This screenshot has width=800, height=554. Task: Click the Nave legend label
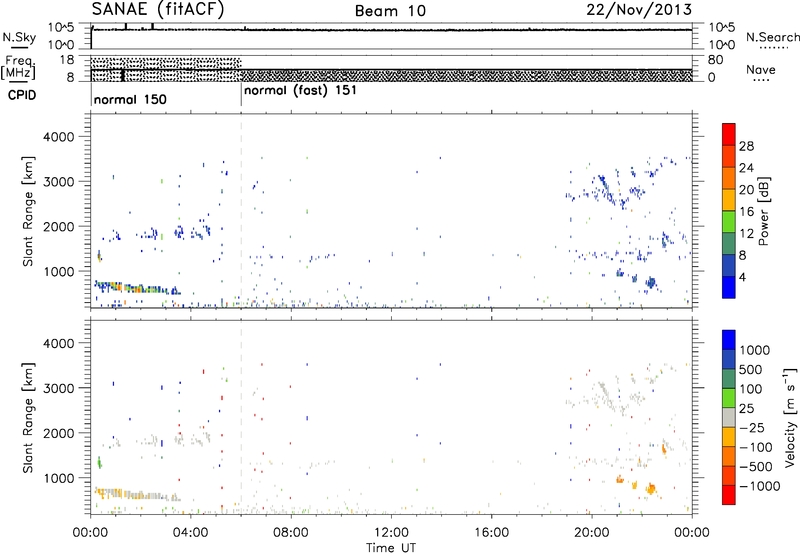(761, 69)
